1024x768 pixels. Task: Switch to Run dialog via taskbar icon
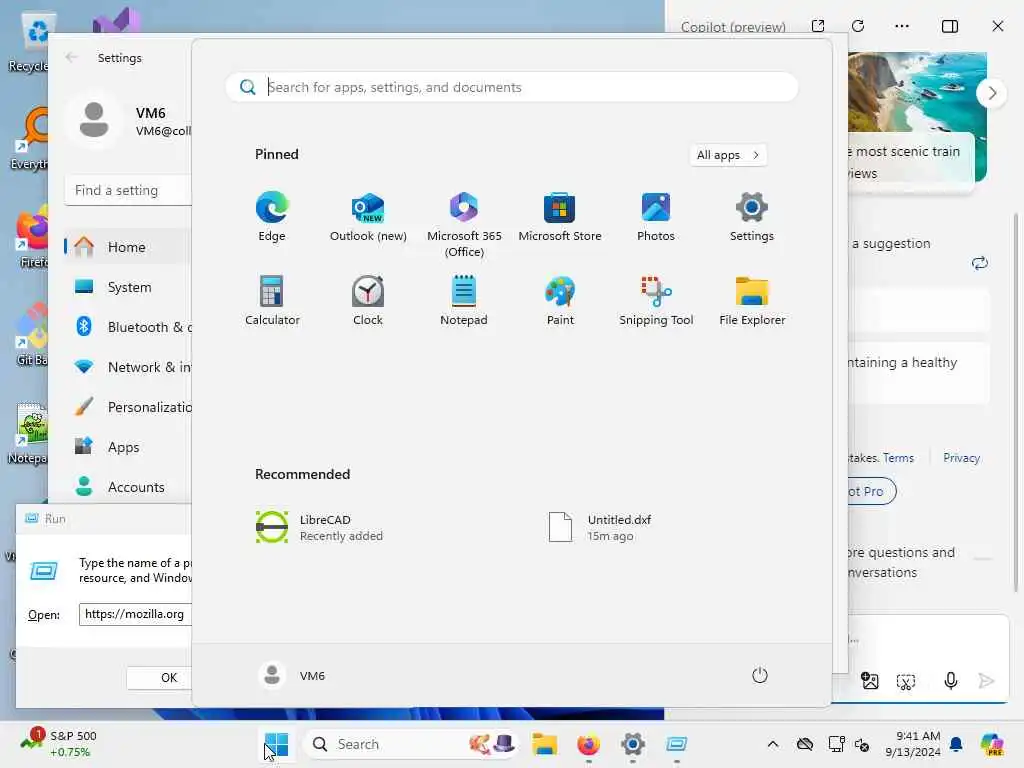677,744
